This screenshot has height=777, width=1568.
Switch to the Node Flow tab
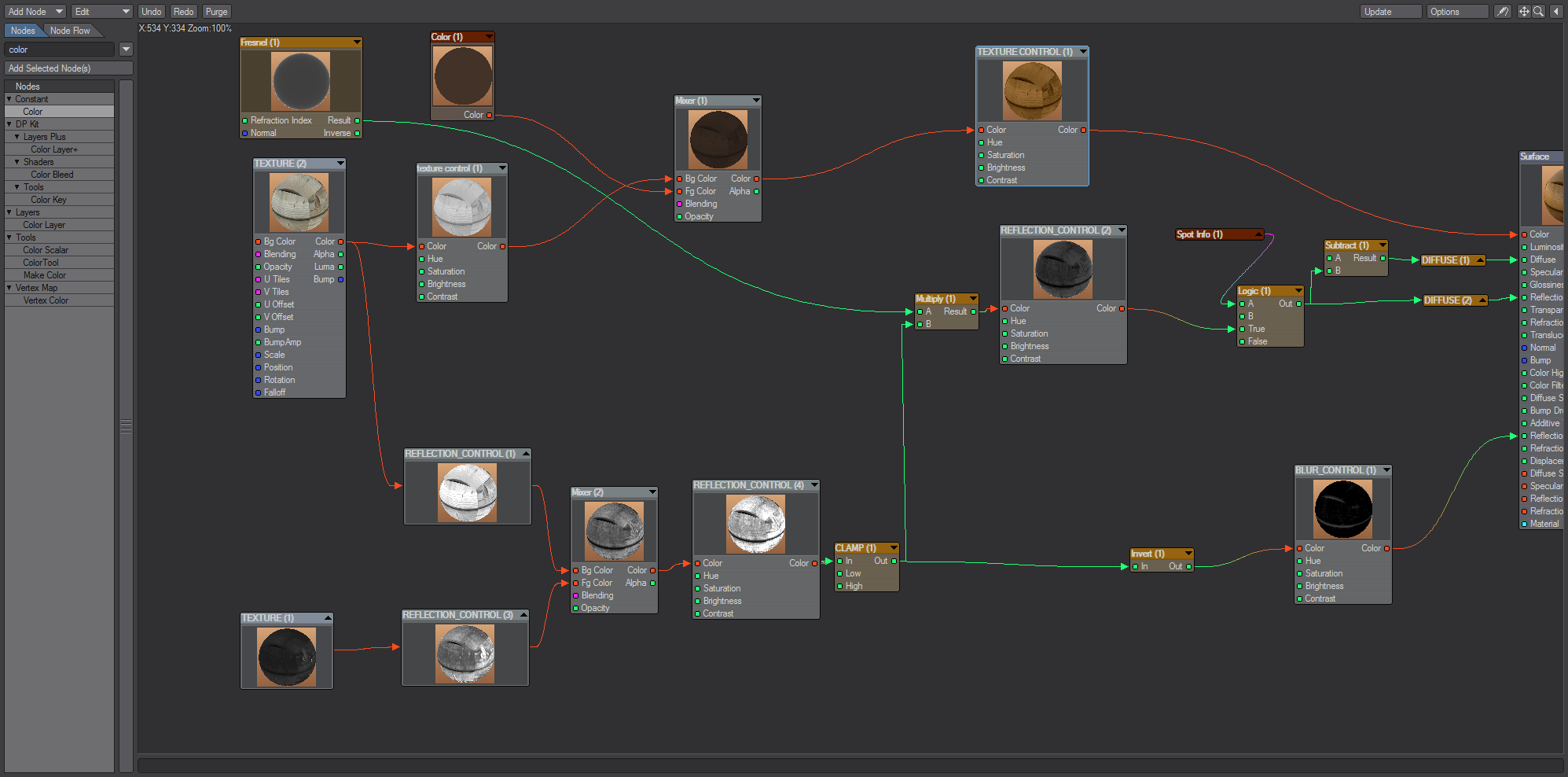[x=70, y=31]
